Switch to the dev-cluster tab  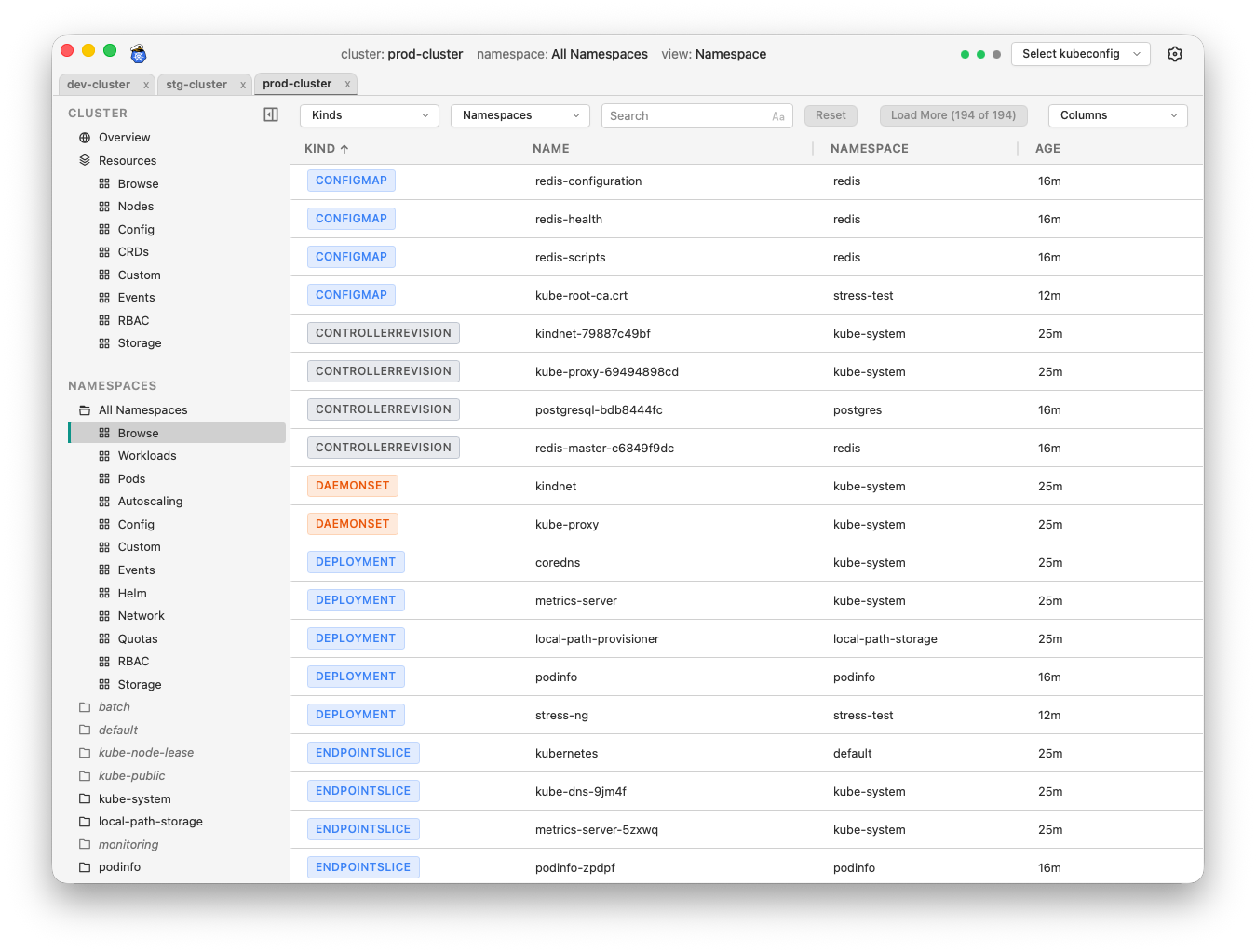(x=98, y=84)
